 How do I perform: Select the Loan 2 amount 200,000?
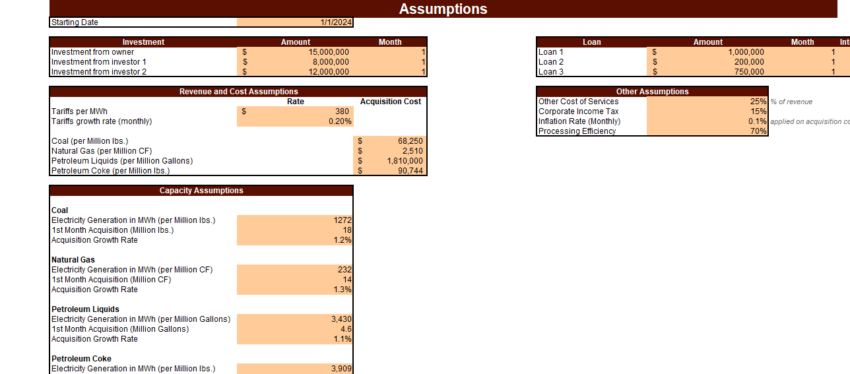706,62
